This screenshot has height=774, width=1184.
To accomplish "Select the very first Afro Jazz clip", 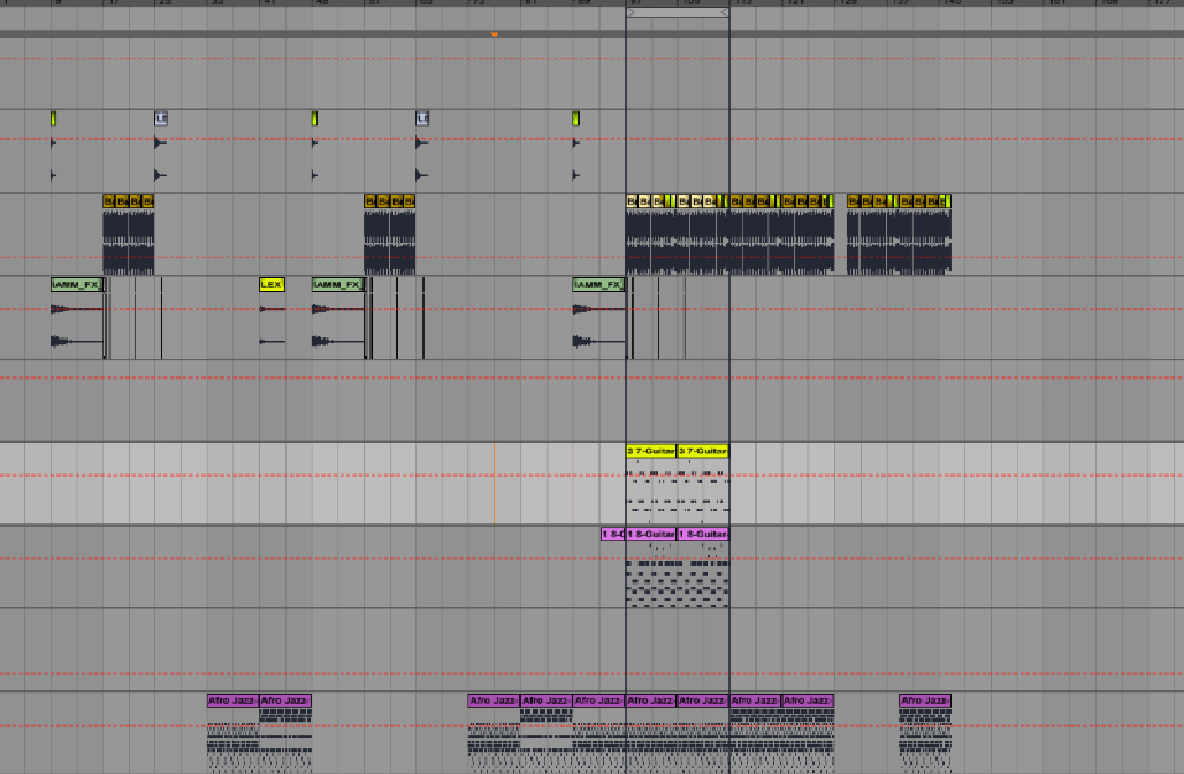I will tap(233, 701).
